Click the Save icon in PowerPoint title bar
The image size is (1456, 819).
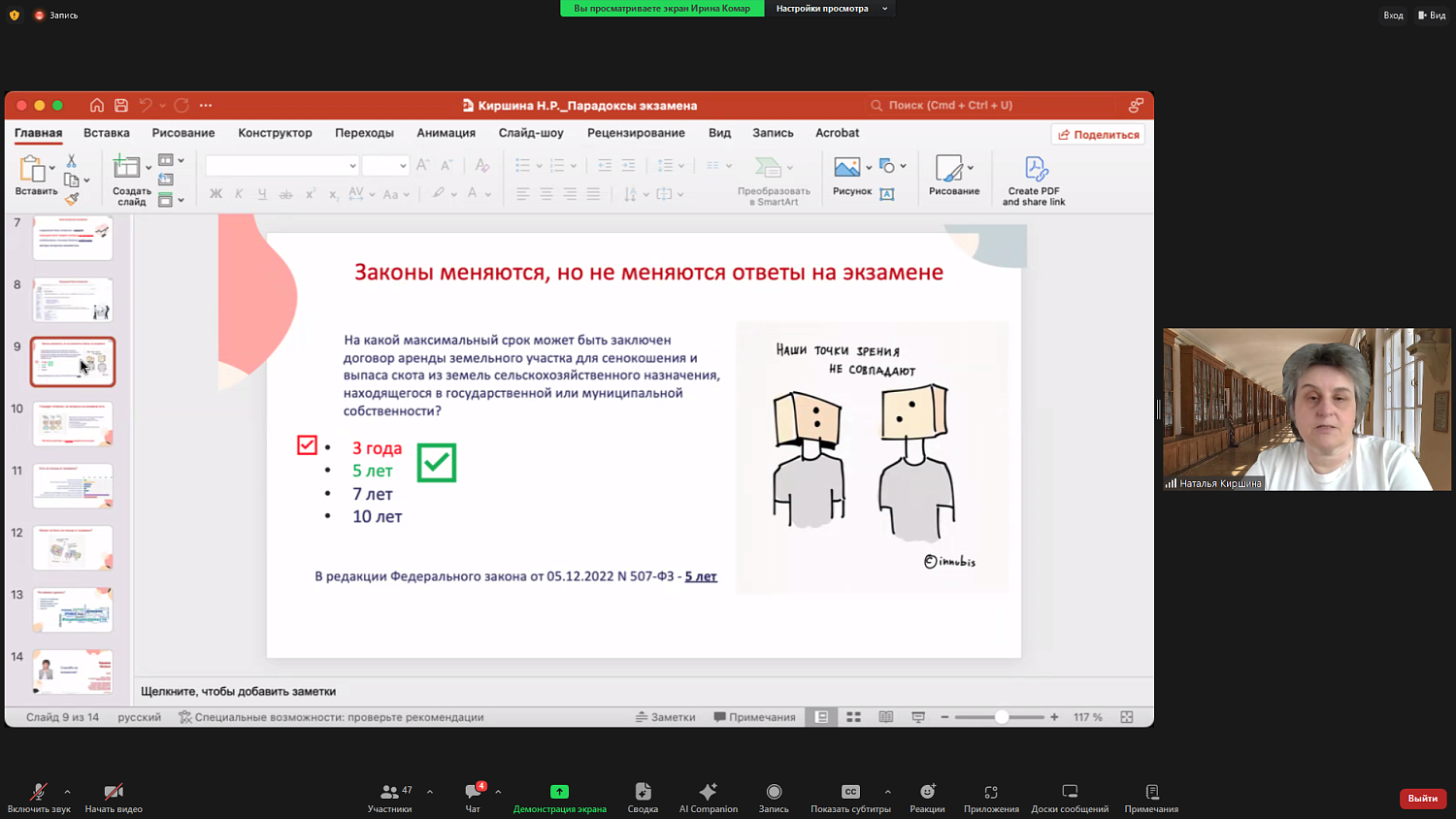[121, 105]
